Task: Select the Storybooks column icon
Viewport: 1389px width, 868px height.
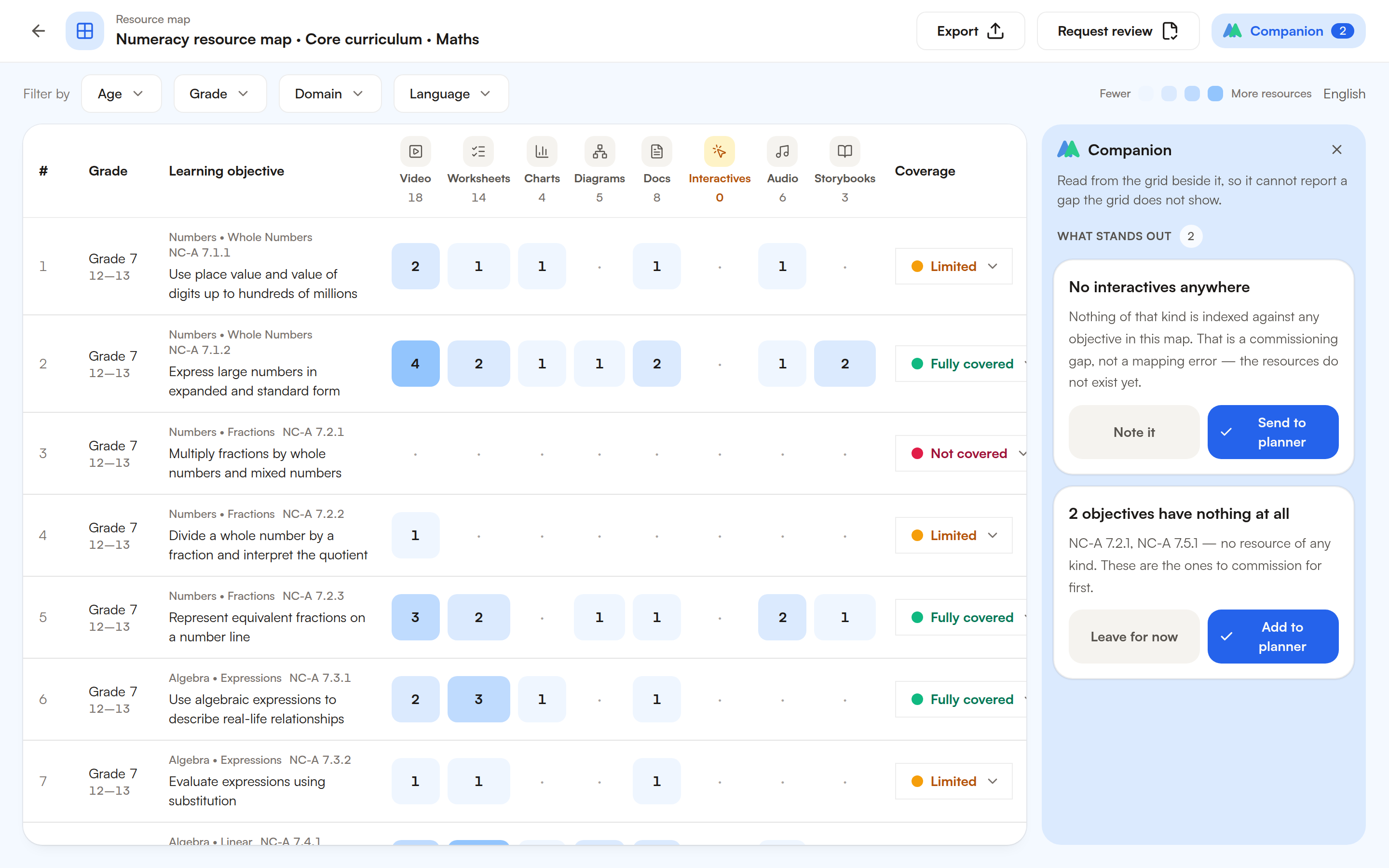Action: [x=845, y=151]
